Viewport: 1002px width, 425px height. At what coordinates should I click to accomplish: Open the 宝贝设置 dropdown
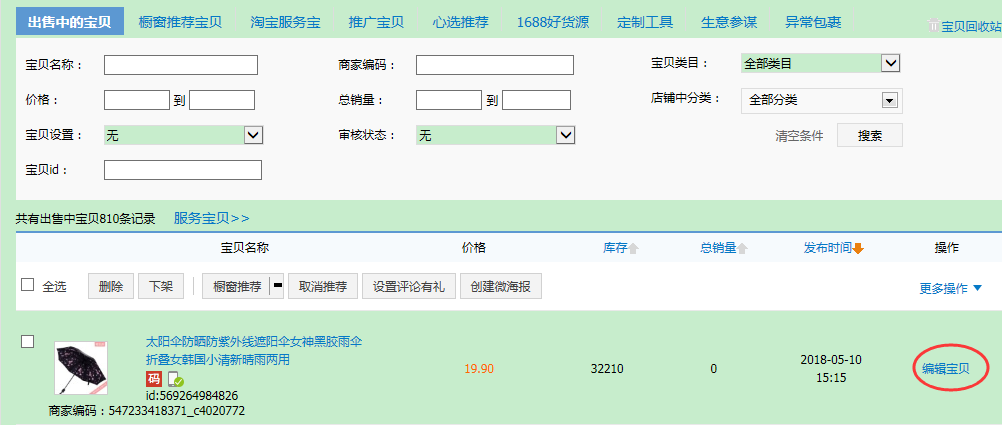click(253, 135)
